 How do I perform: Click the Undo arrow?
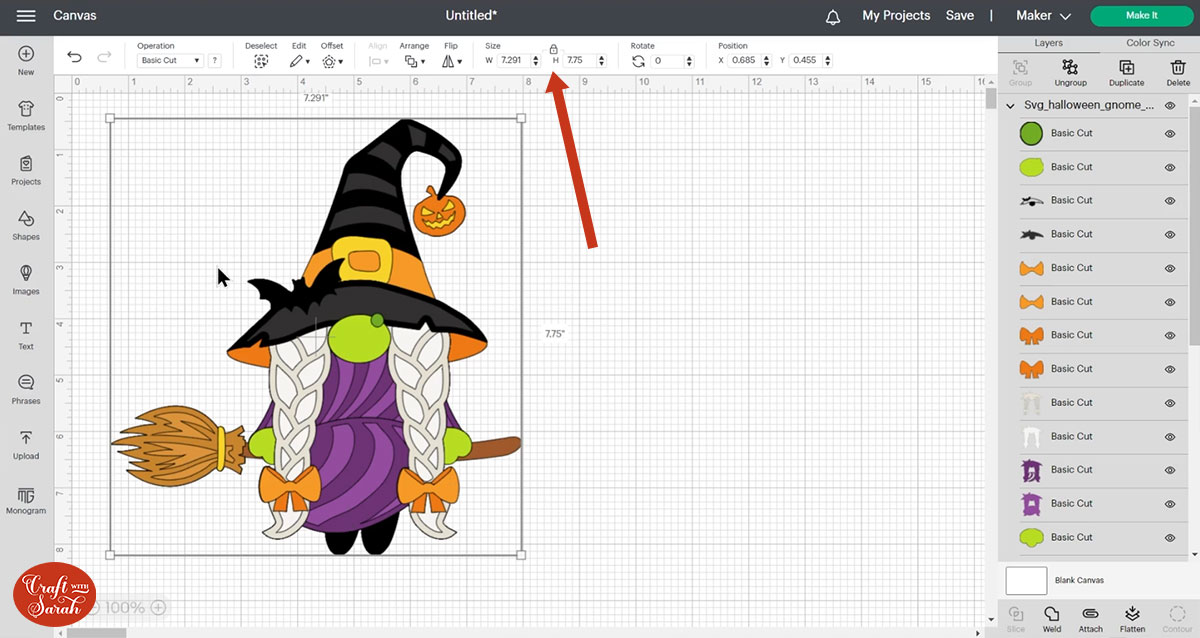(74, 58)
